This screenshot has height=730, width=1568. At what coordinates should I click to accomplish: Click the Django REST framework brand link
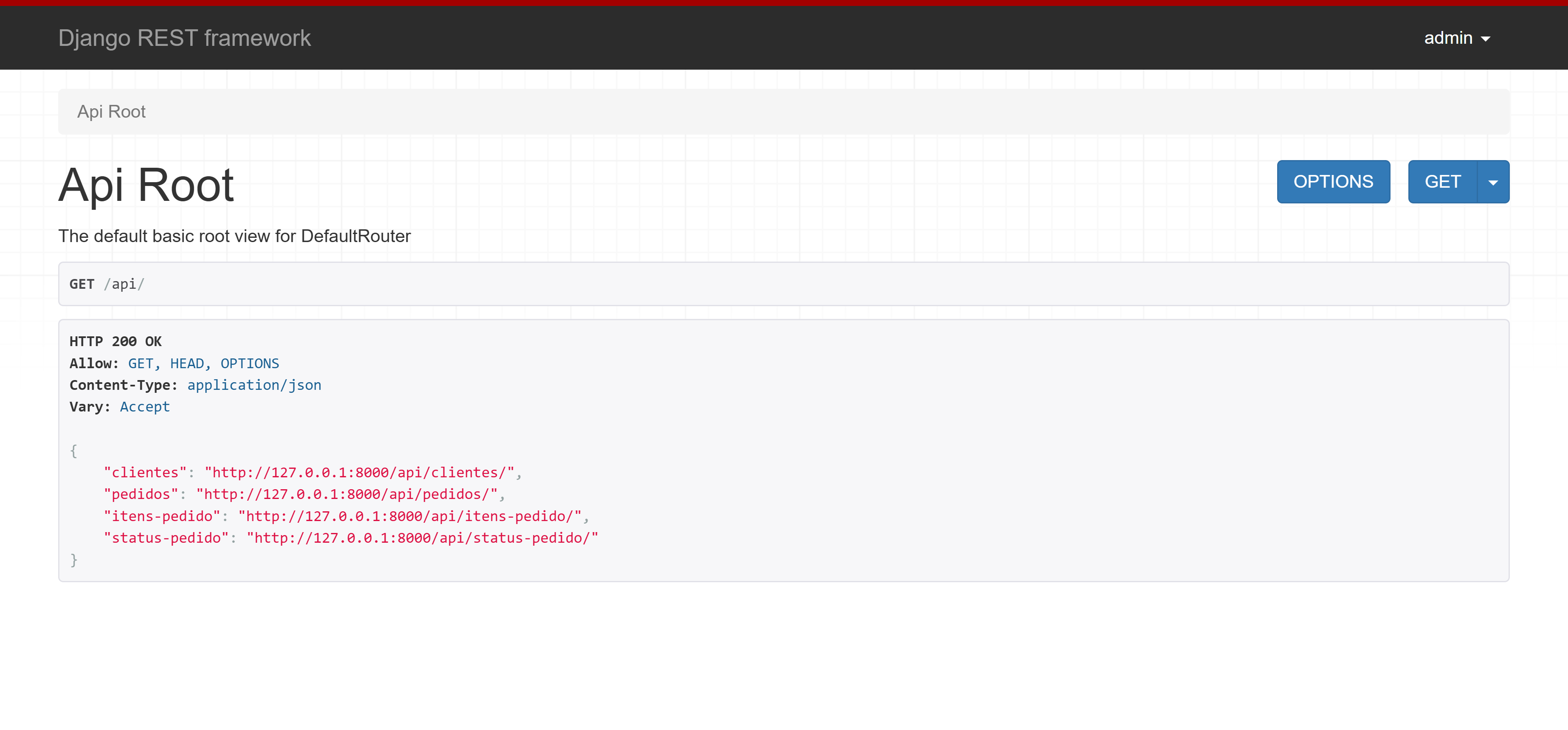pyautogui.click(x=184, y=38)
